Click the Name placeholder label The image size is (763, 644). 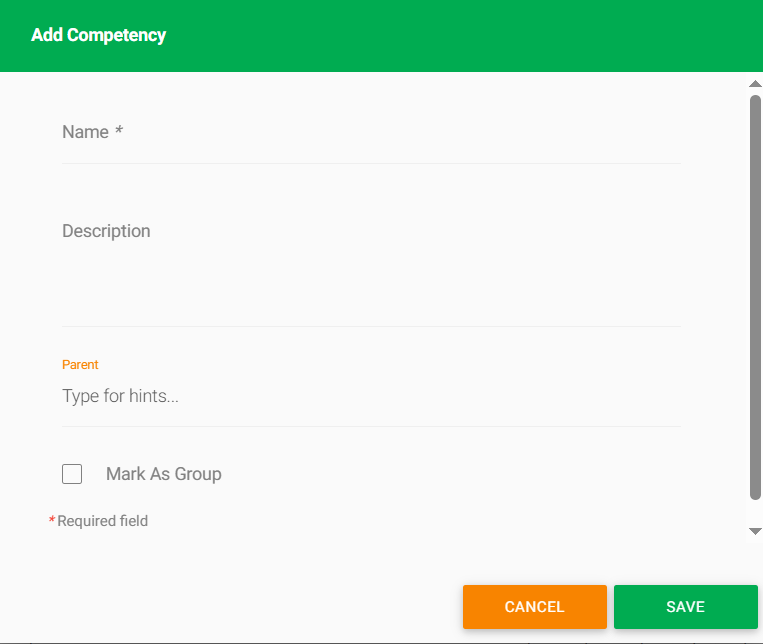coord(85,132)
